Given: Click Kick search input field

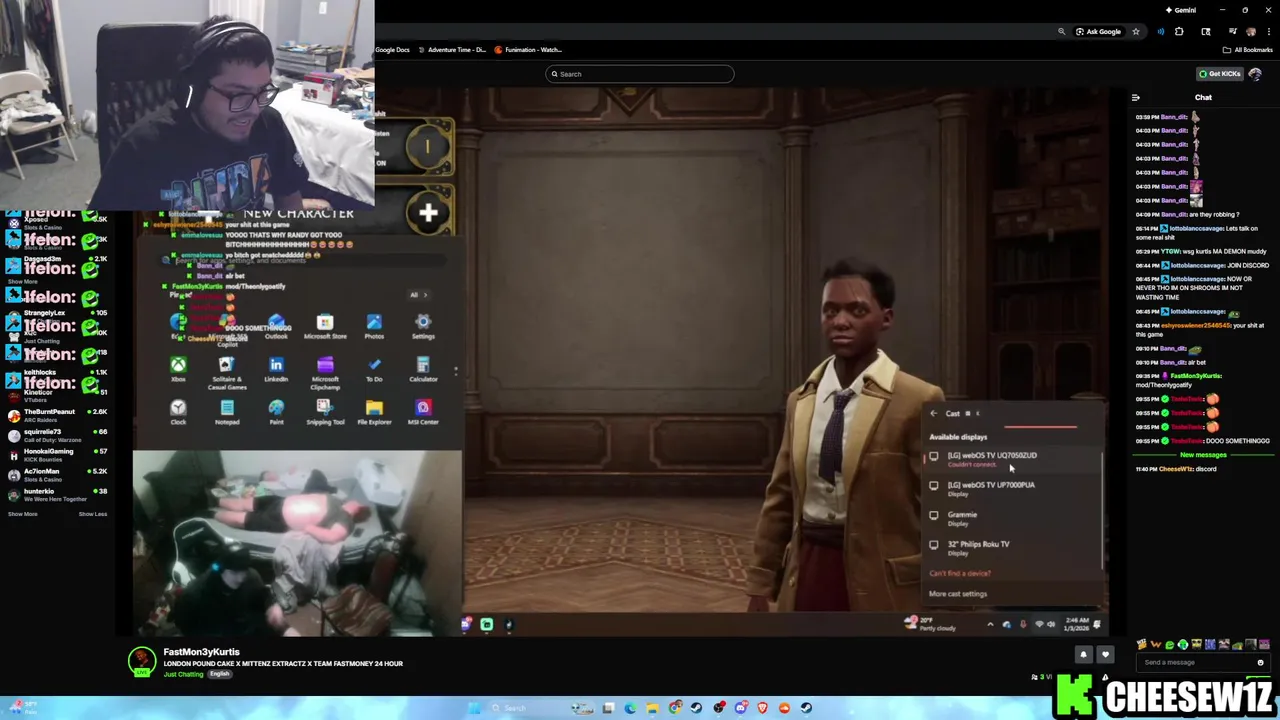Looking at the screenshot, I should pos(640,74).
